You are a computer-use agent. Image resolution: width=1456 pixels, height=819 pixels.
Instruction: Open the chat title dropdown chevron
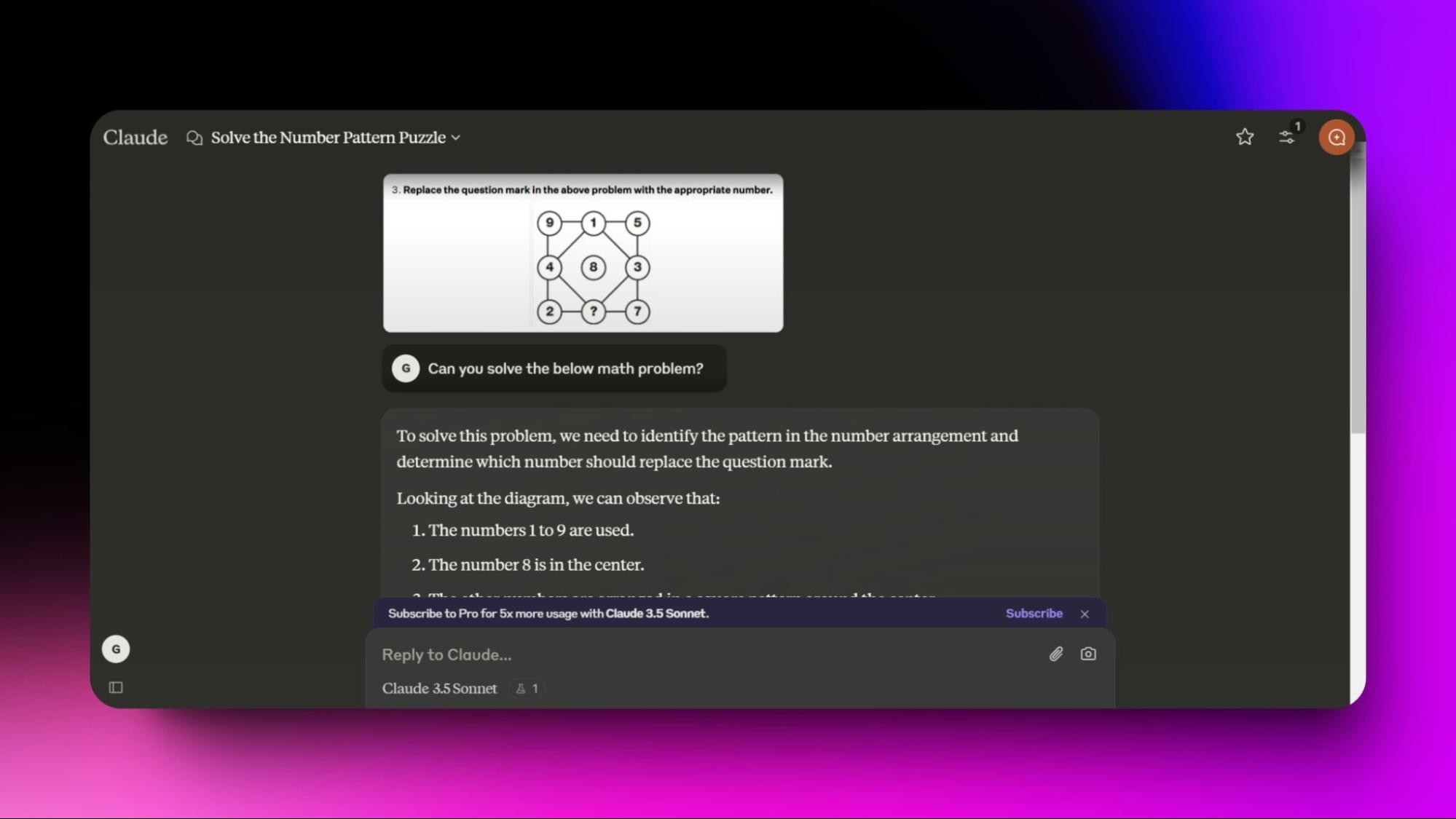[x=456, y=138]
